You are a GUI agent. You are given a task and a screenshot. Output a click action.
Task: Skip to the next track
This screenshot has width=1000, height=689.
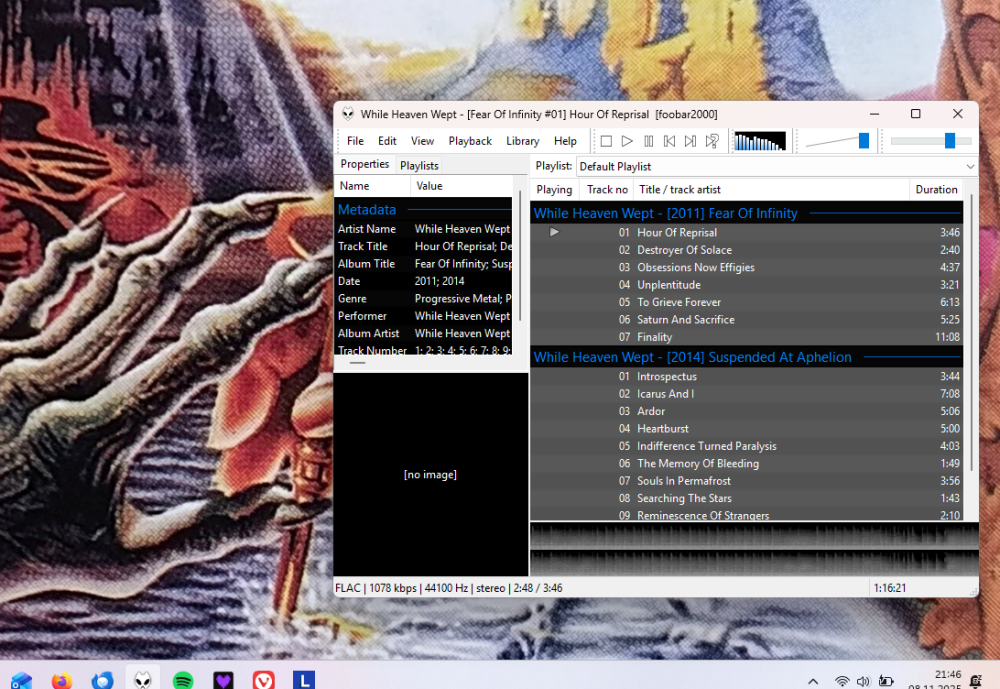[690, 141]
